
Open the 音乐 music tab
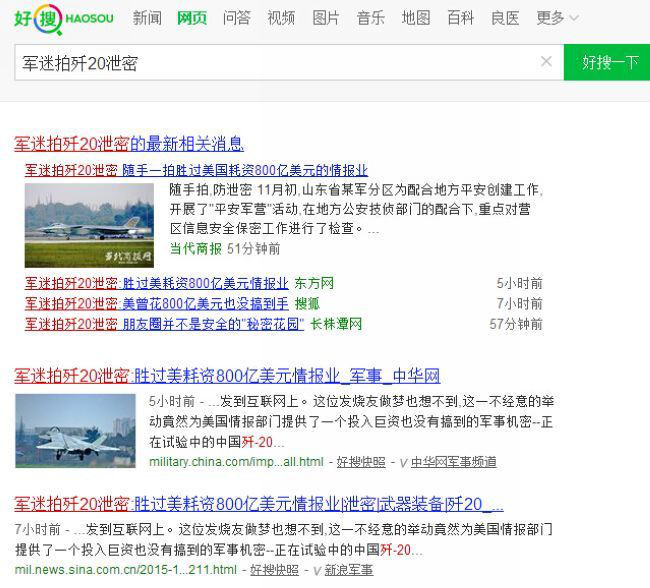point(371,18)
